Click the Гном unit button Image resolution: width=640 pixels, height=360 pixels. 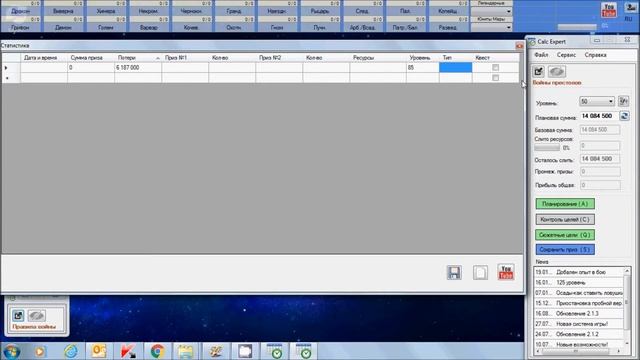click(x=277, y=27)
